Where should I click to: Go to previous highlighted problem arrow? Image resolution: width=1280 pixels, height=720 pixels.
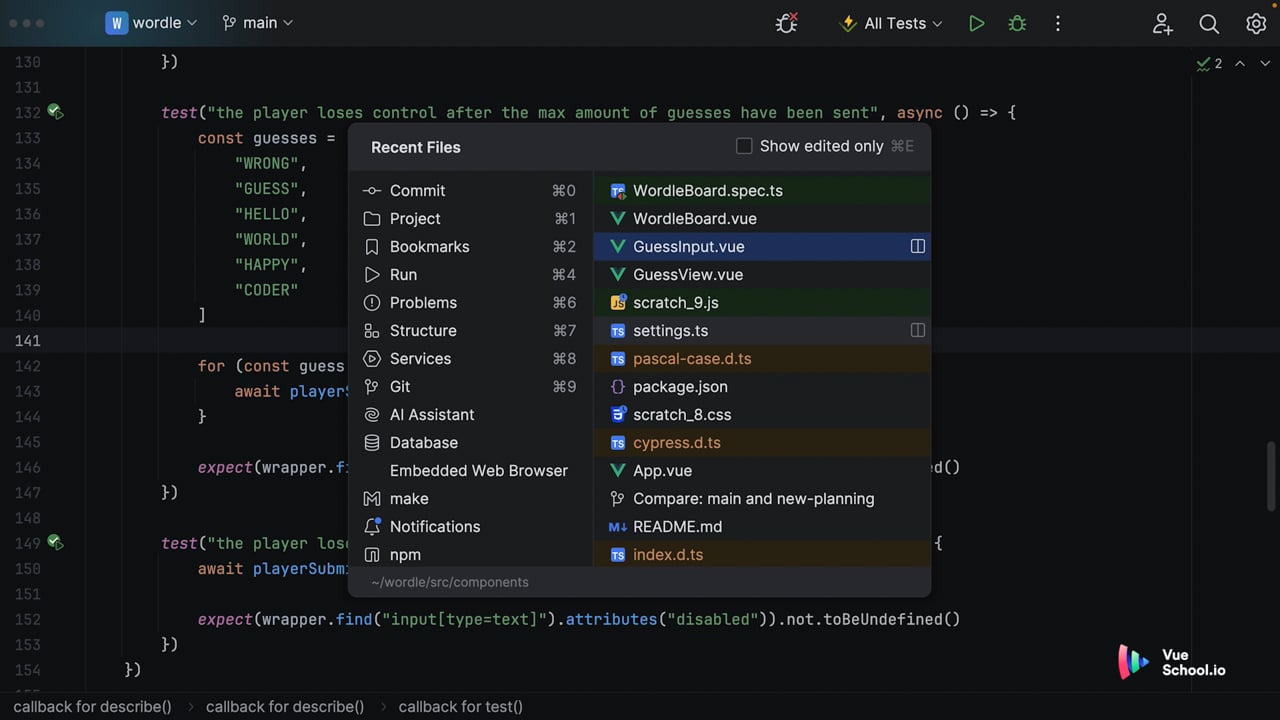pos(1240,63)
